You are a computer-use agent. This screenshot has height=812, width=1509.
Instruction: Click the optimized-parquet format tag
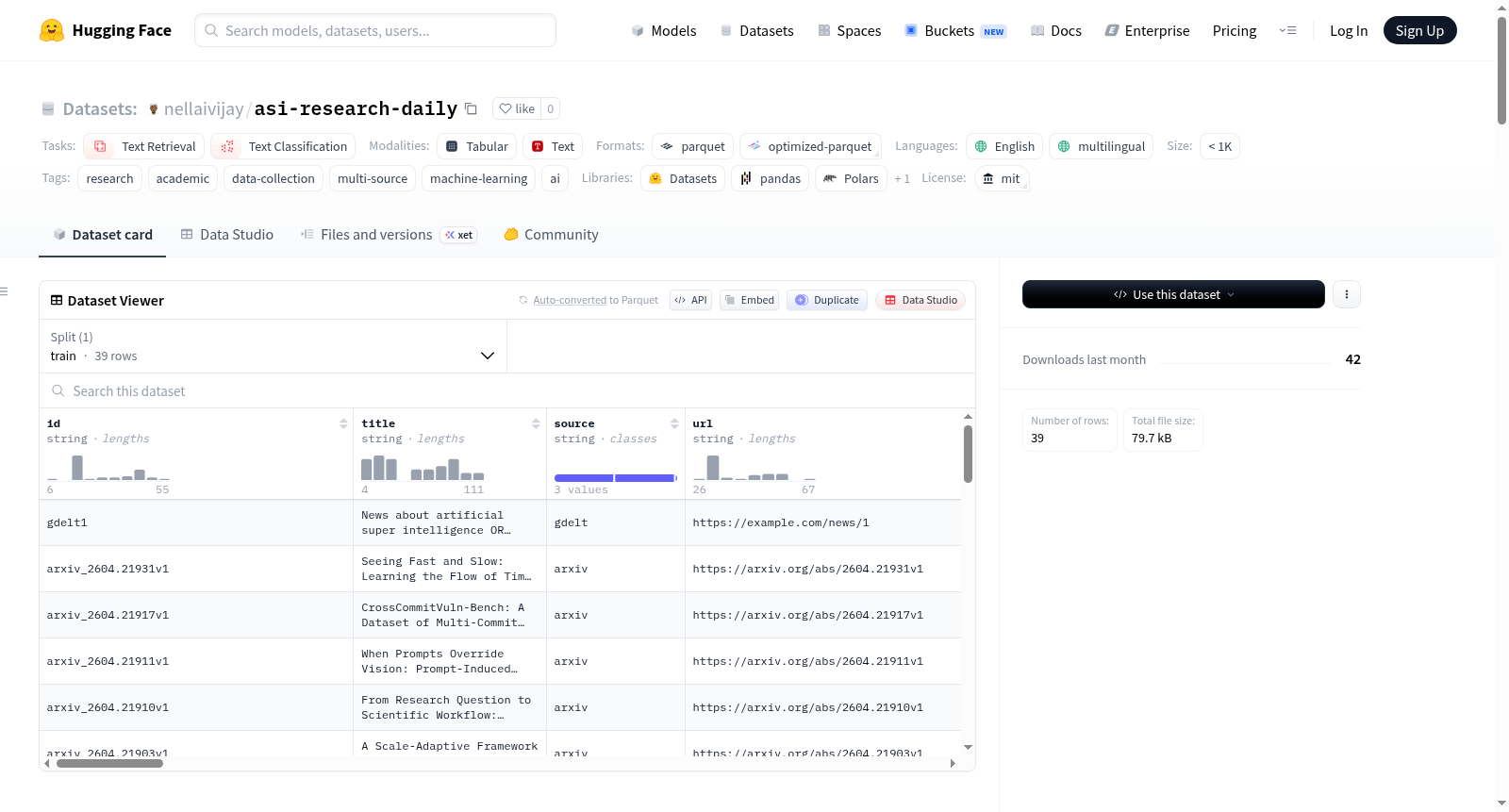click(810, 146)
